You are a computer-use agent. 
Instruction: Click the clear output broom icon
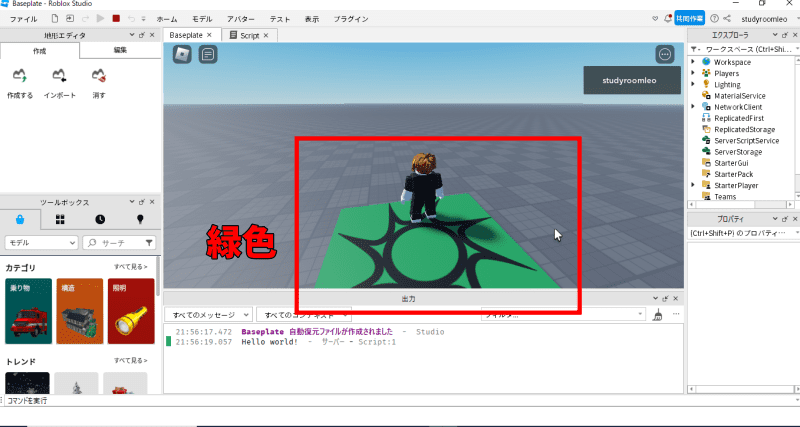point(658,315)
